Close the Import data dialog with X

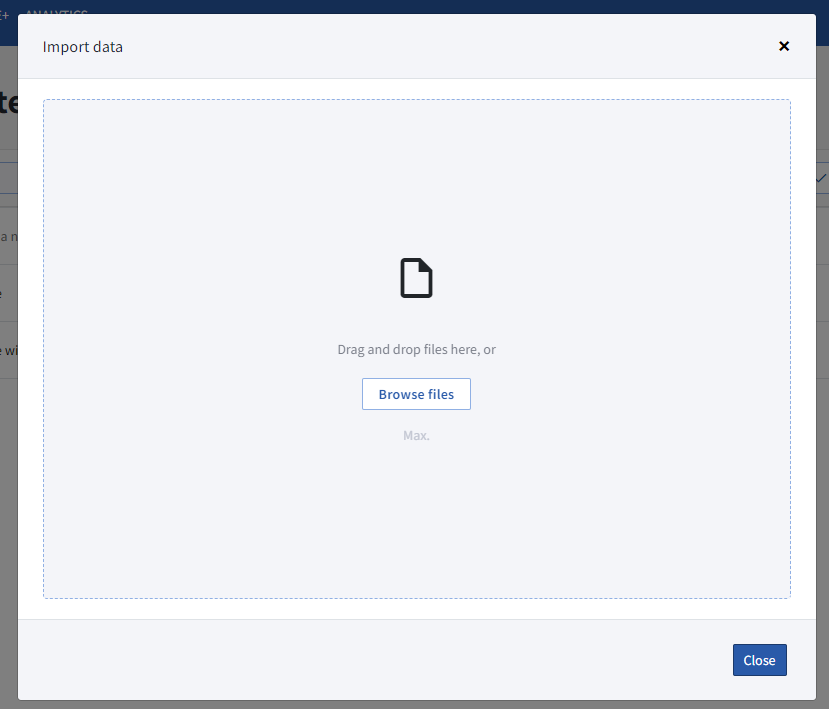point(784,46)
